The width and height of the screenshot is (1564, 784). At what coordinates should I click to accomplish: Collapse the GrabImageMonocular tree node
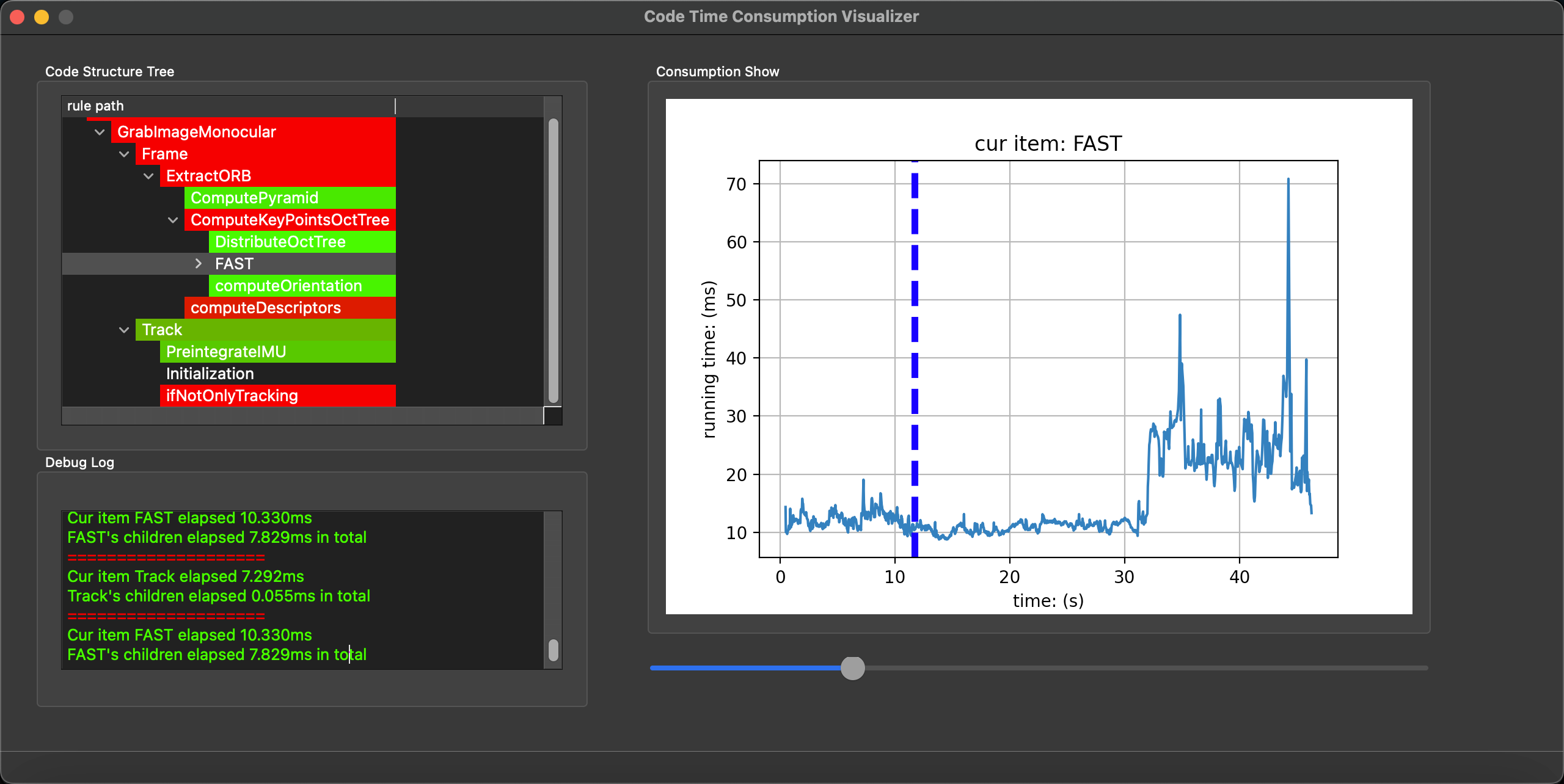[x=100, y=132]
